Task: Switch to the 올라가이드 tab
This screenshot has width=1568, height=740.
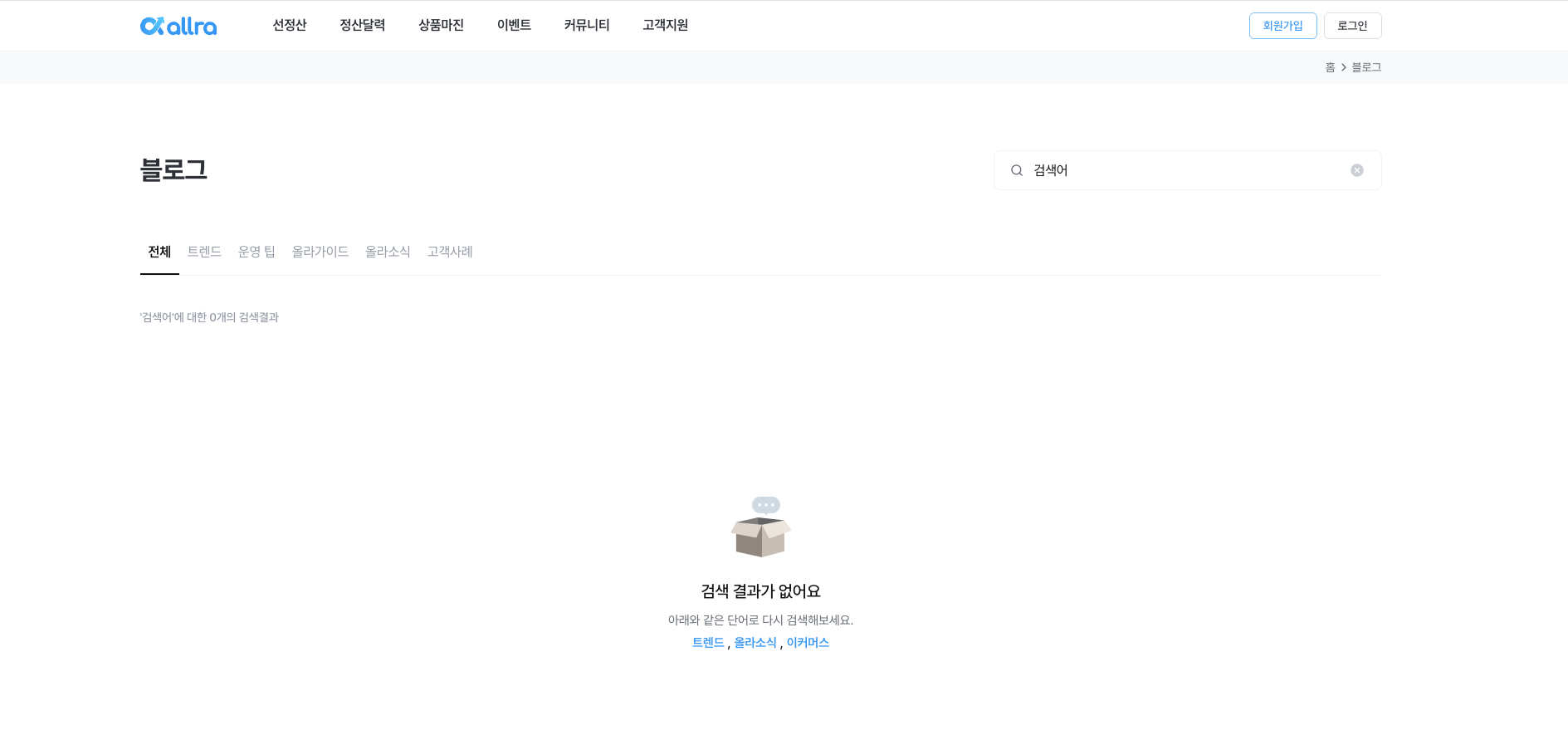Action: (320, 252)
